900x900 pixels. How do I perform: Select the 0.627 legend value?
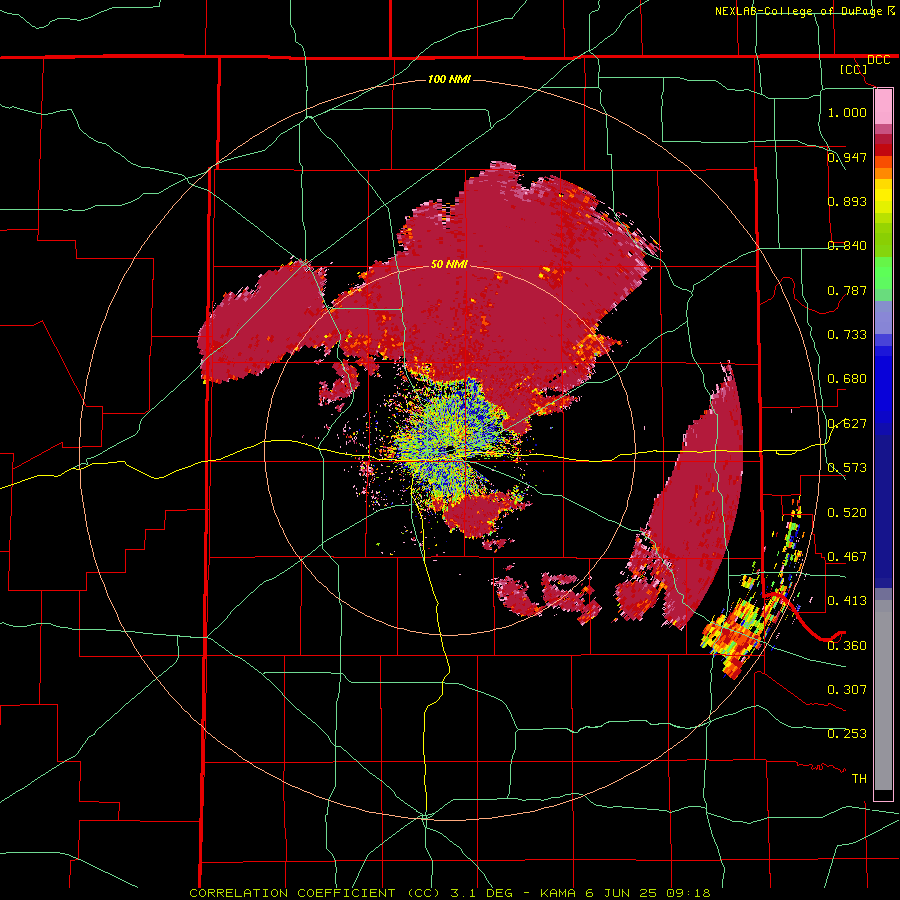pyautogui.click(x=847, y=423)
